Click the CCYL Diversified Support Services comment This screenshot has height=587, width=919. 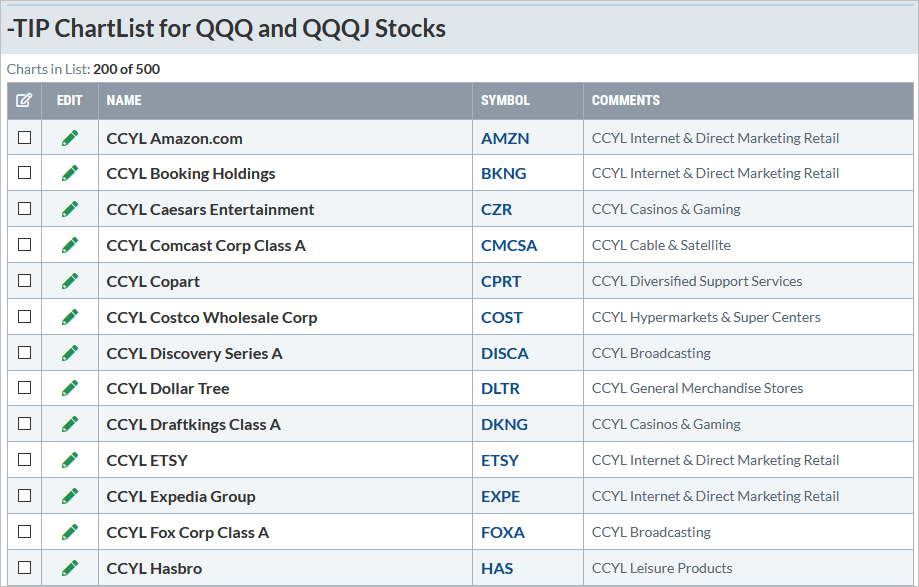tap(697, 281)
